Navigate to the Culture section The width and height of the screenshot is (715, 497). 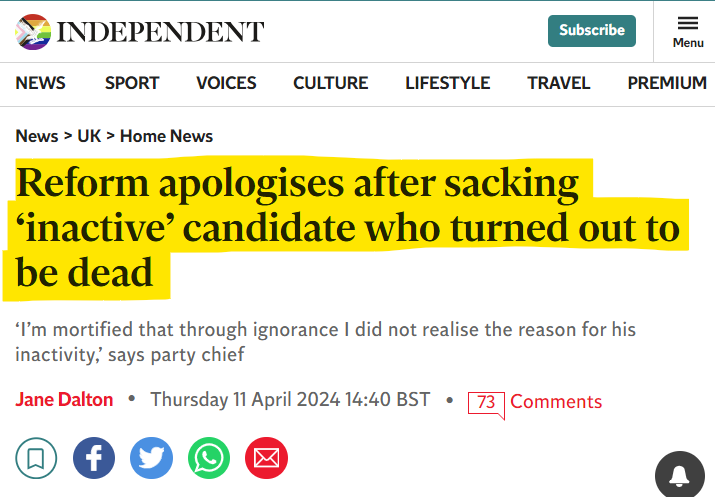330,83
